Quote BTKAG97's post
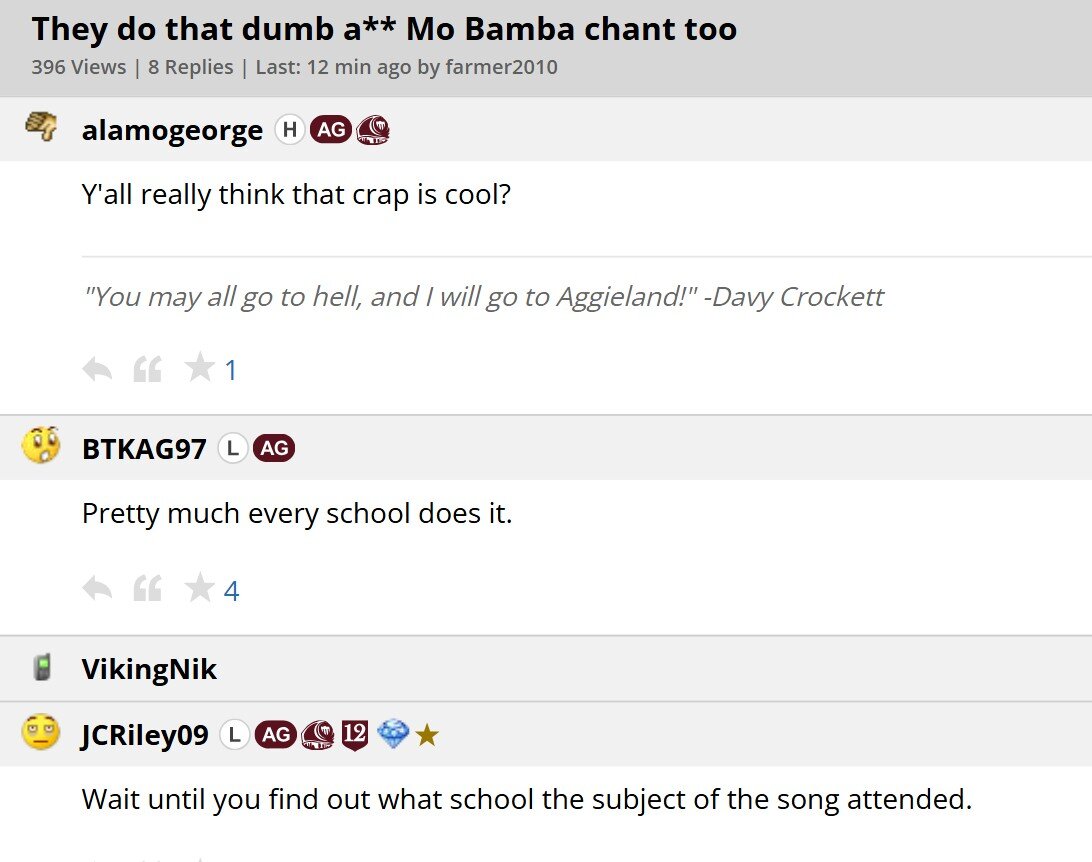 [x=147, y=590]
